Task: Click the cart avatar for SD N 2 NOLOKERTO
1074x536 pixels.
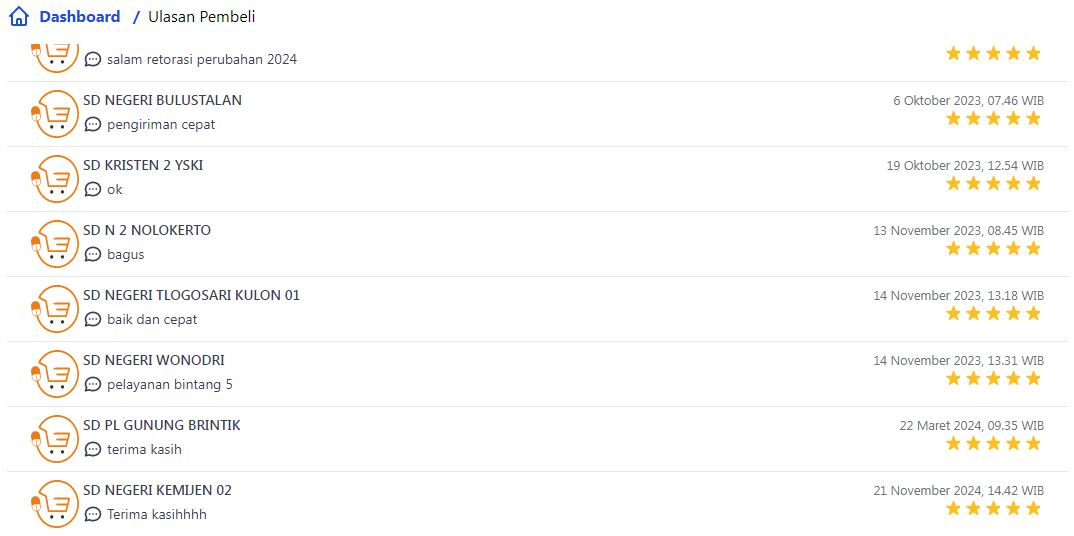Action: (x=56, y=243)
